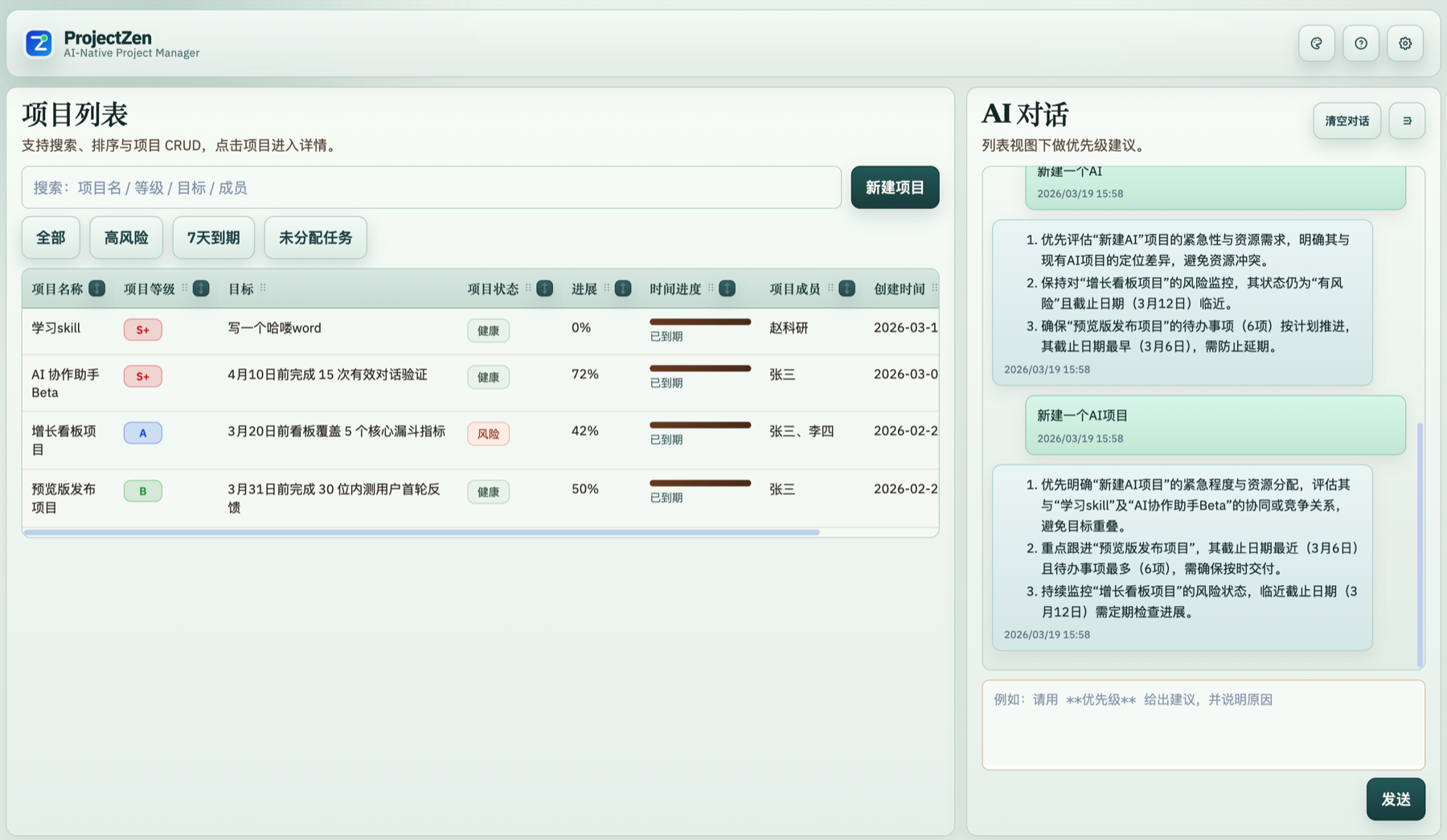Click members 张三、李四

(801, 431)
